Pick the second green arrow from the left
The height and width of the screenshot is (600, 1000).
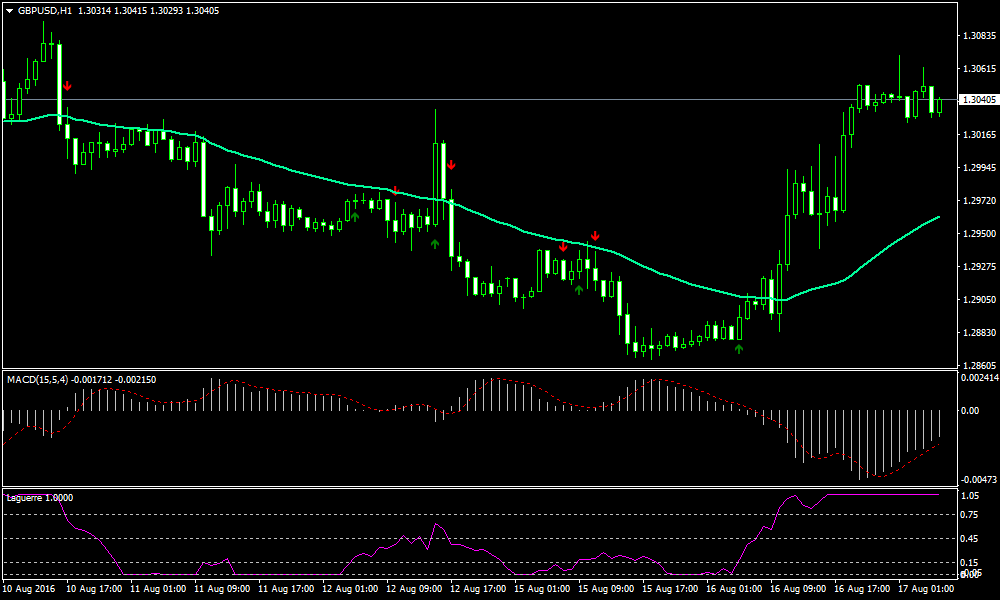(434, 243)
